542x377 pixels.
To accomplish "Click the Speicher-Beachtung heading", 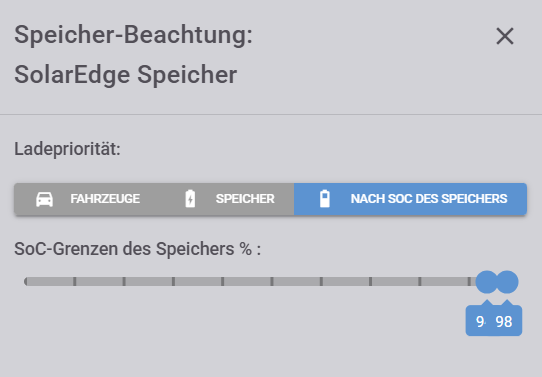I will (x=133, y=35).
